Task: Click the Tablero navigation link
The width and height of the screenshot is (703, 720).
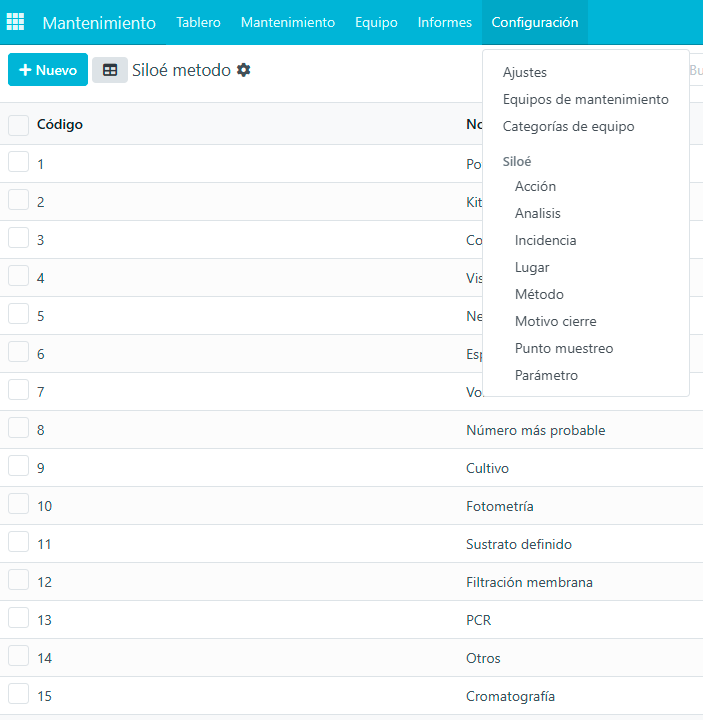Action: point(198,22)
